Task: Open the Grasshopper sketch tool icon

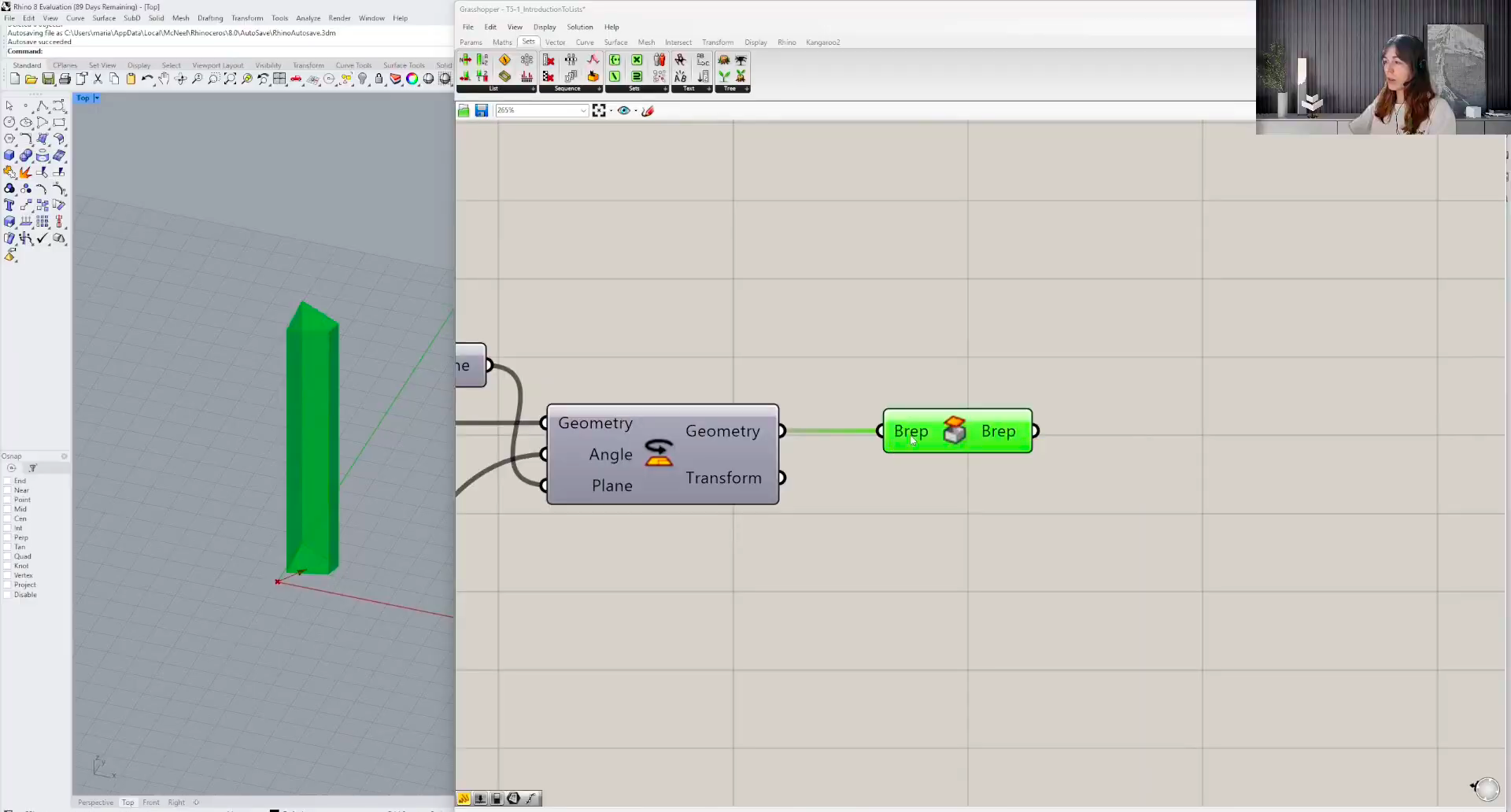Action: point(648,111)
